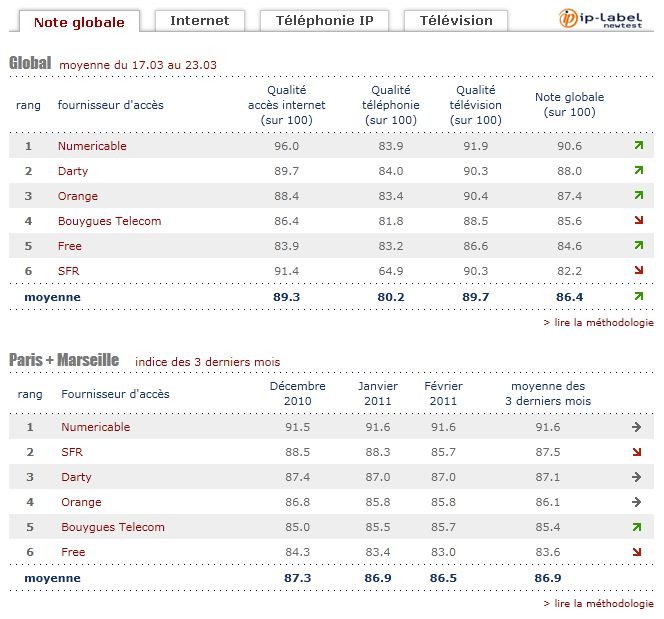The image size is (664, 619).
Task: Open methodology link under the Global table
Action: tap(598, 323)
